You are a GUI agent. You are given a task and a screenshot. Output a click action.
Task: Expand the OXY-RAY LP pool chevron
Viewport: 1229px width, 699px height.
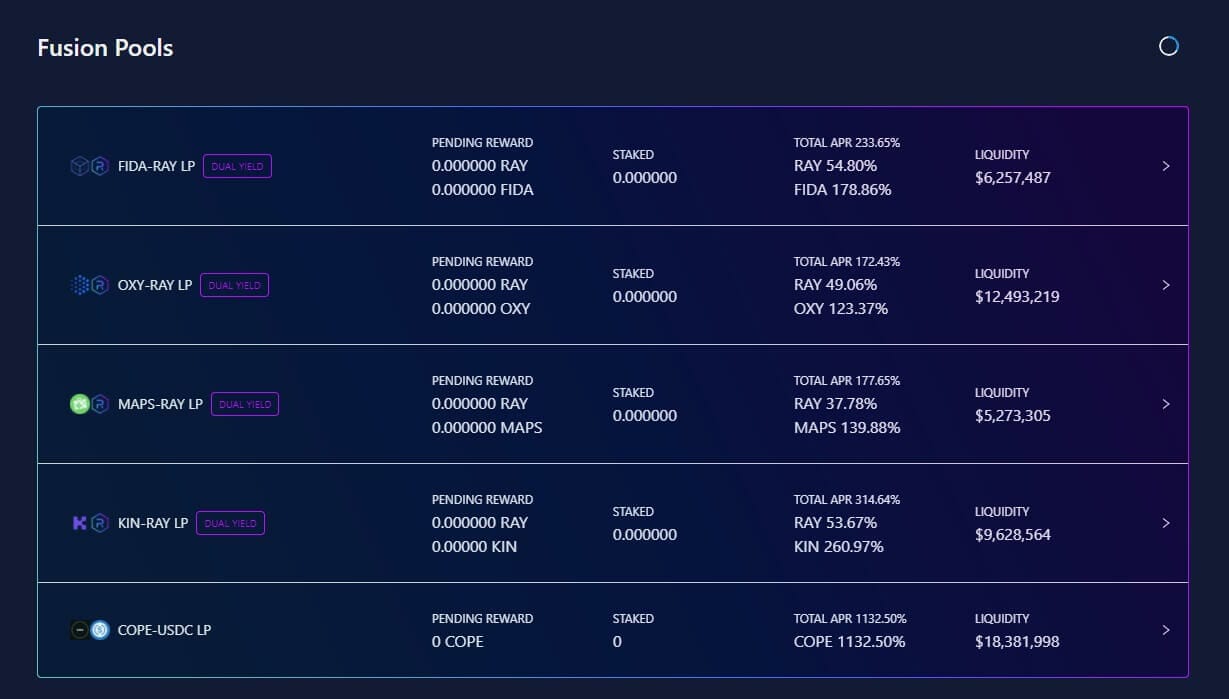coord(1166,285)
